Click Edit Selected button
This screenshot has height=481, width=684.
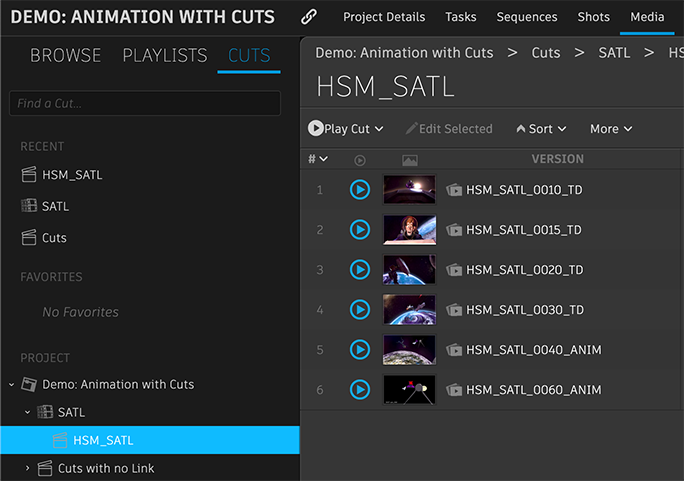449,129
